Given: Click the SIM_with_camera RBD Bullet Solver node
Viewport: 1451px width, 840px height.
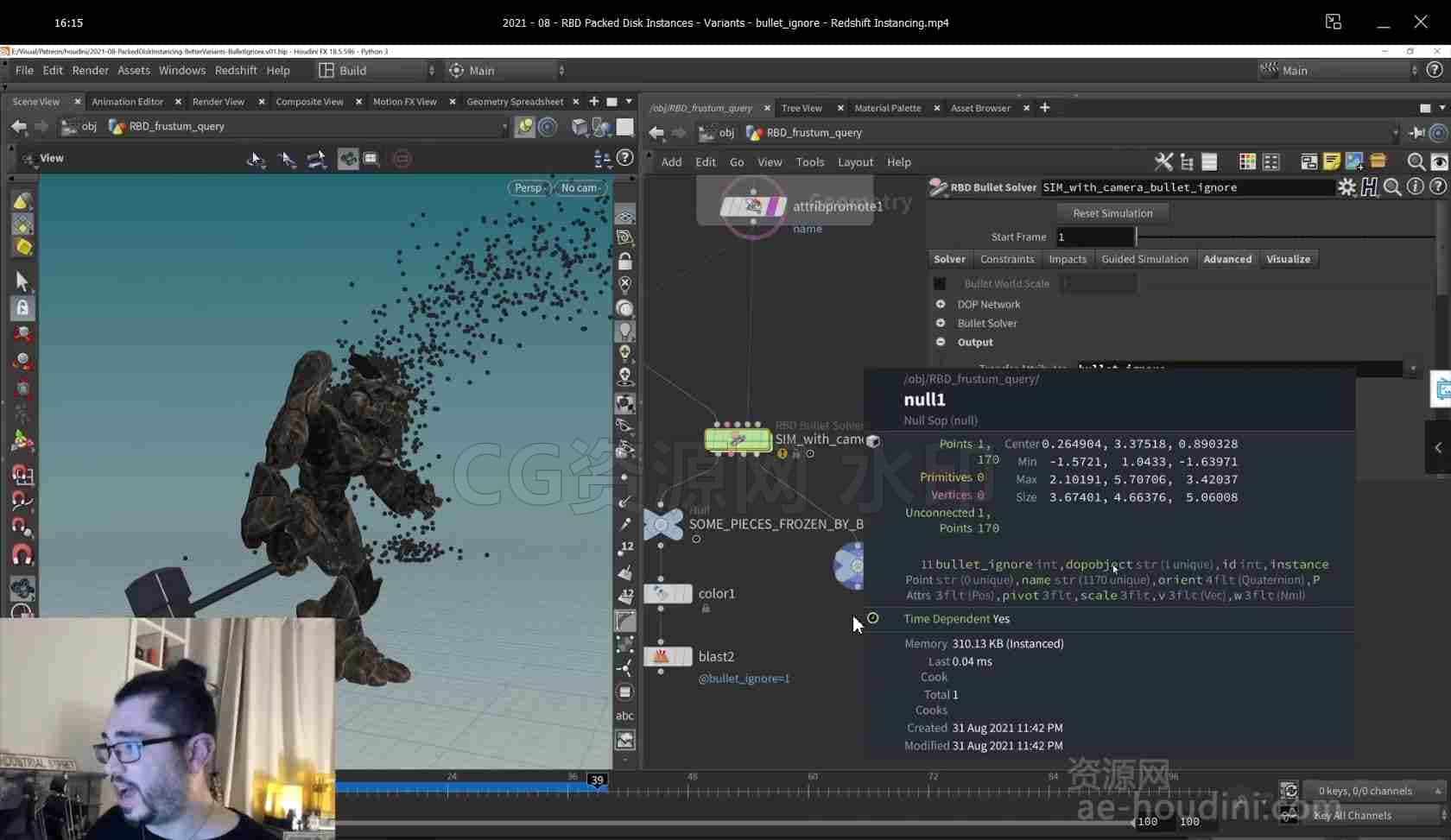Looking at the screenshot, I should 738,439.
